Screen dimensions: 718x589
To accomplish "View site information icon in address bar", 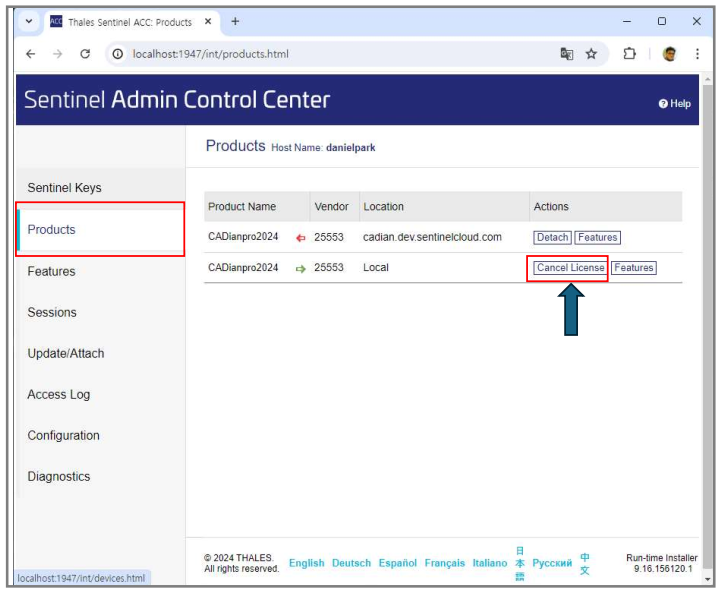I will pos(118,54).
